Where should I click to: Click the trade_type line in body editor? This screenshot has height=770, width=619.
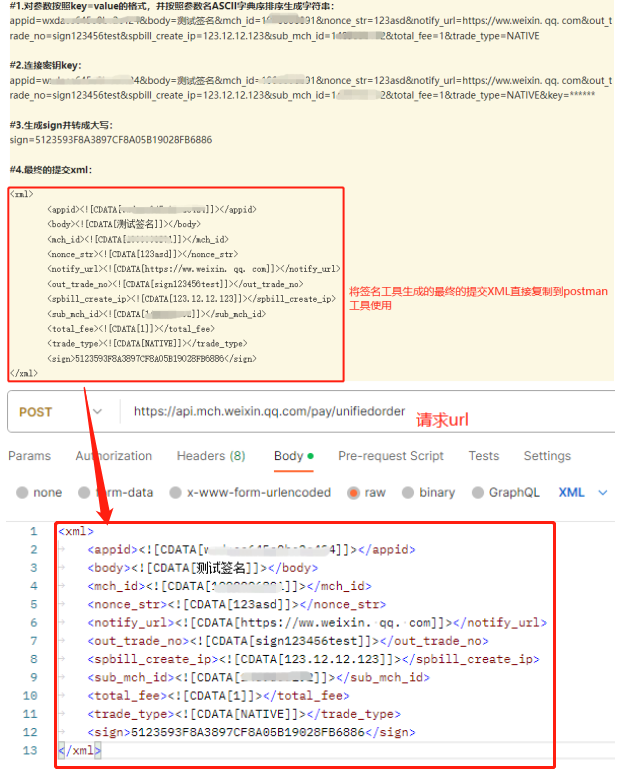(x=244, y=714)
